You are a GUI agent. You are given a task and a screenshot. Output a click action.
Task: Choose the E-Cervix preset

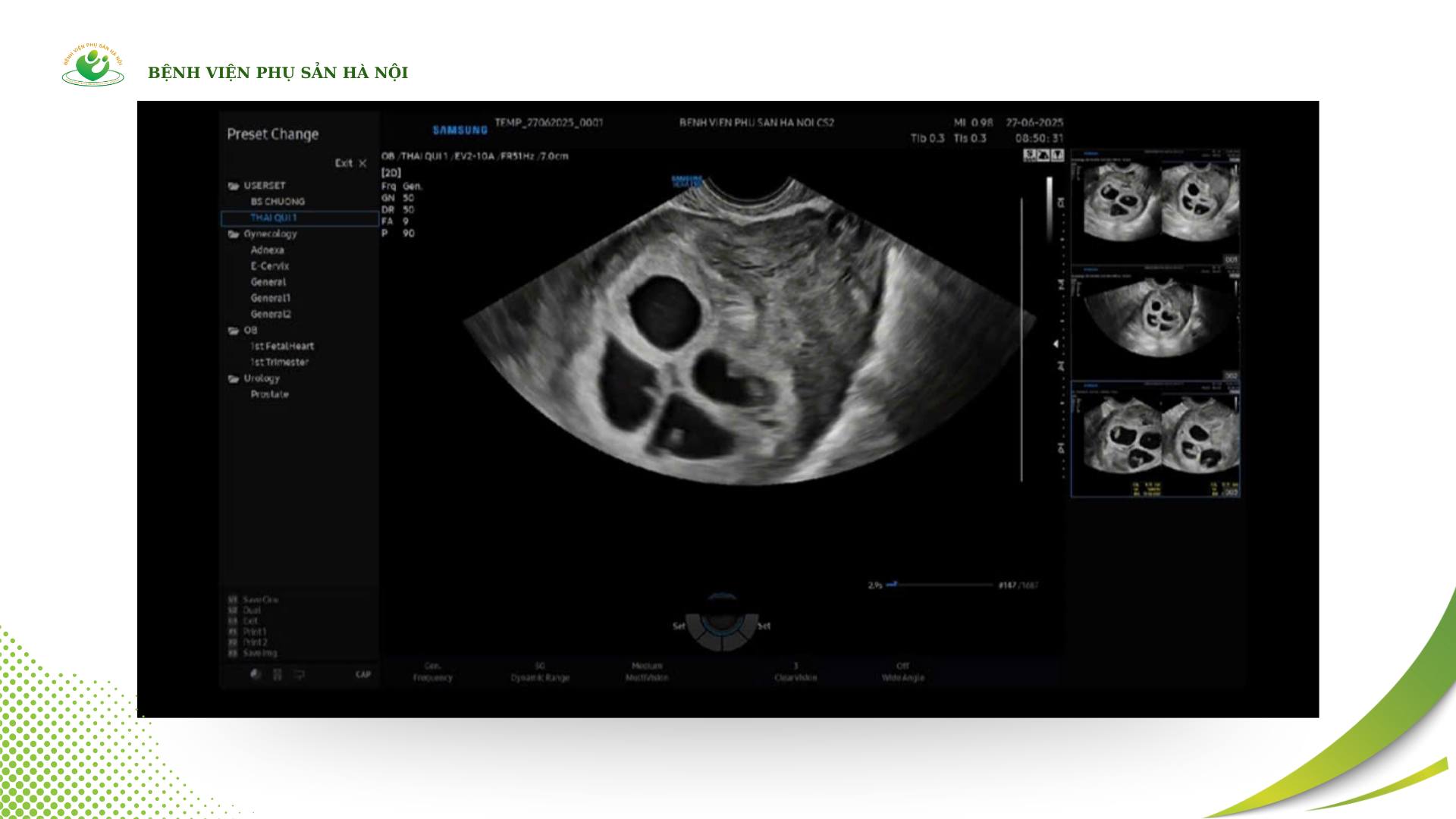[269, 266]
